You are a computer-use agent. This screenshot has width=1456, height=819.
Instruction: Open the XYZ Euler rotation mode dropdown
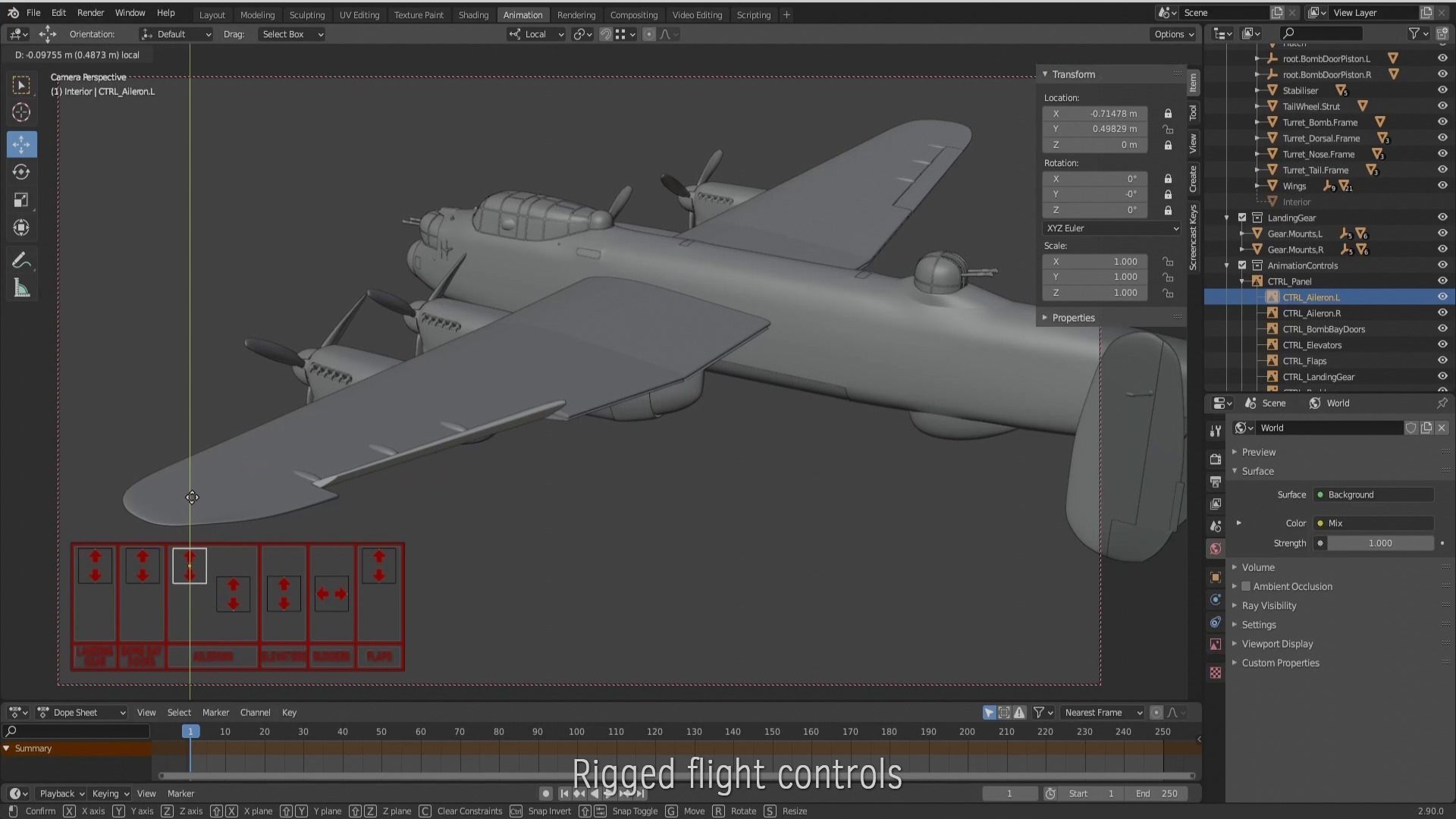[1111, 228]
